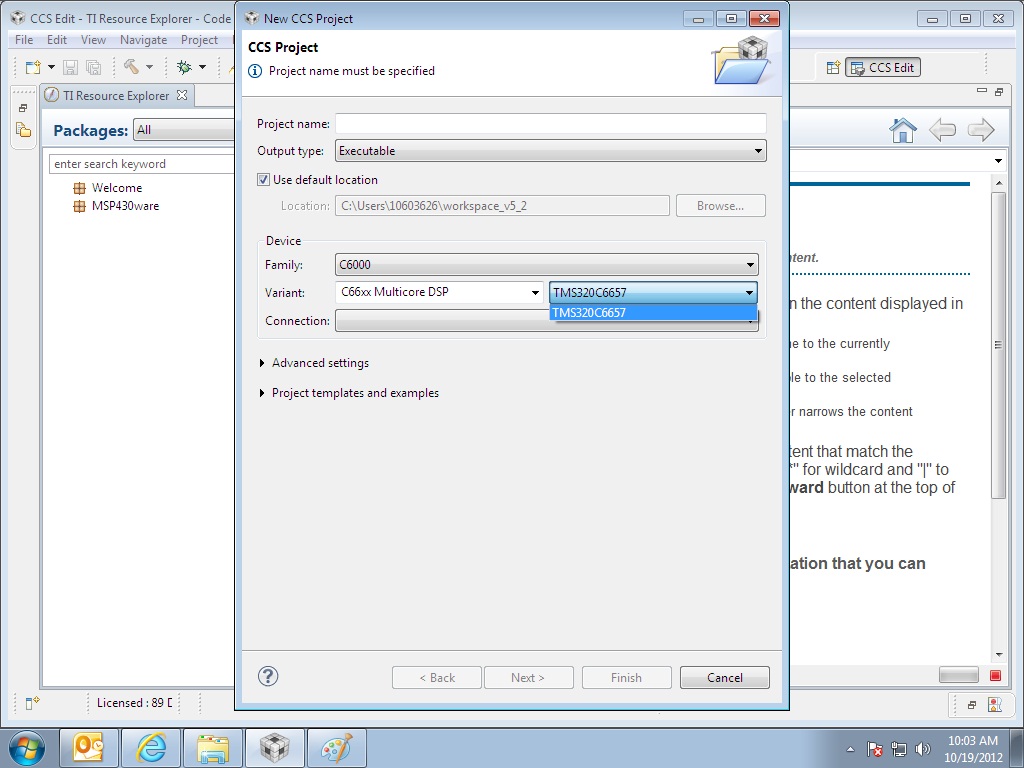Image resolution: width=1024 pixels, height=768 pixels.
Task: Maximize the Resource Explorer view panel
Action: tap(999, 92)
